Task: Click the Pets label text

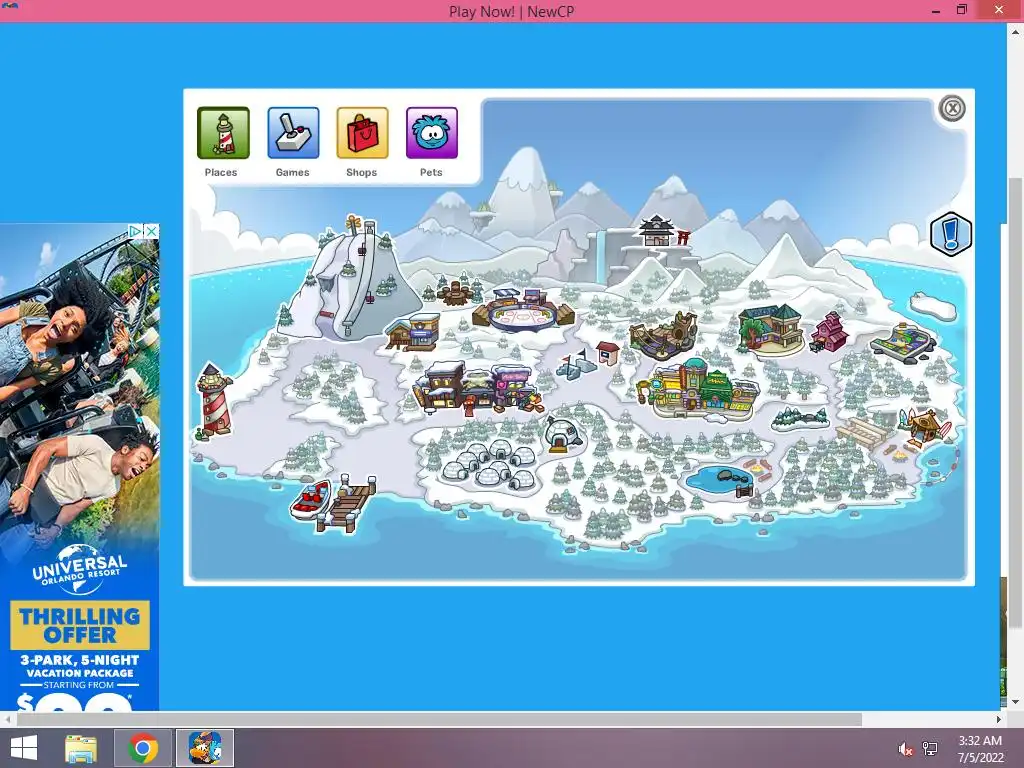Action: [431, 172]
